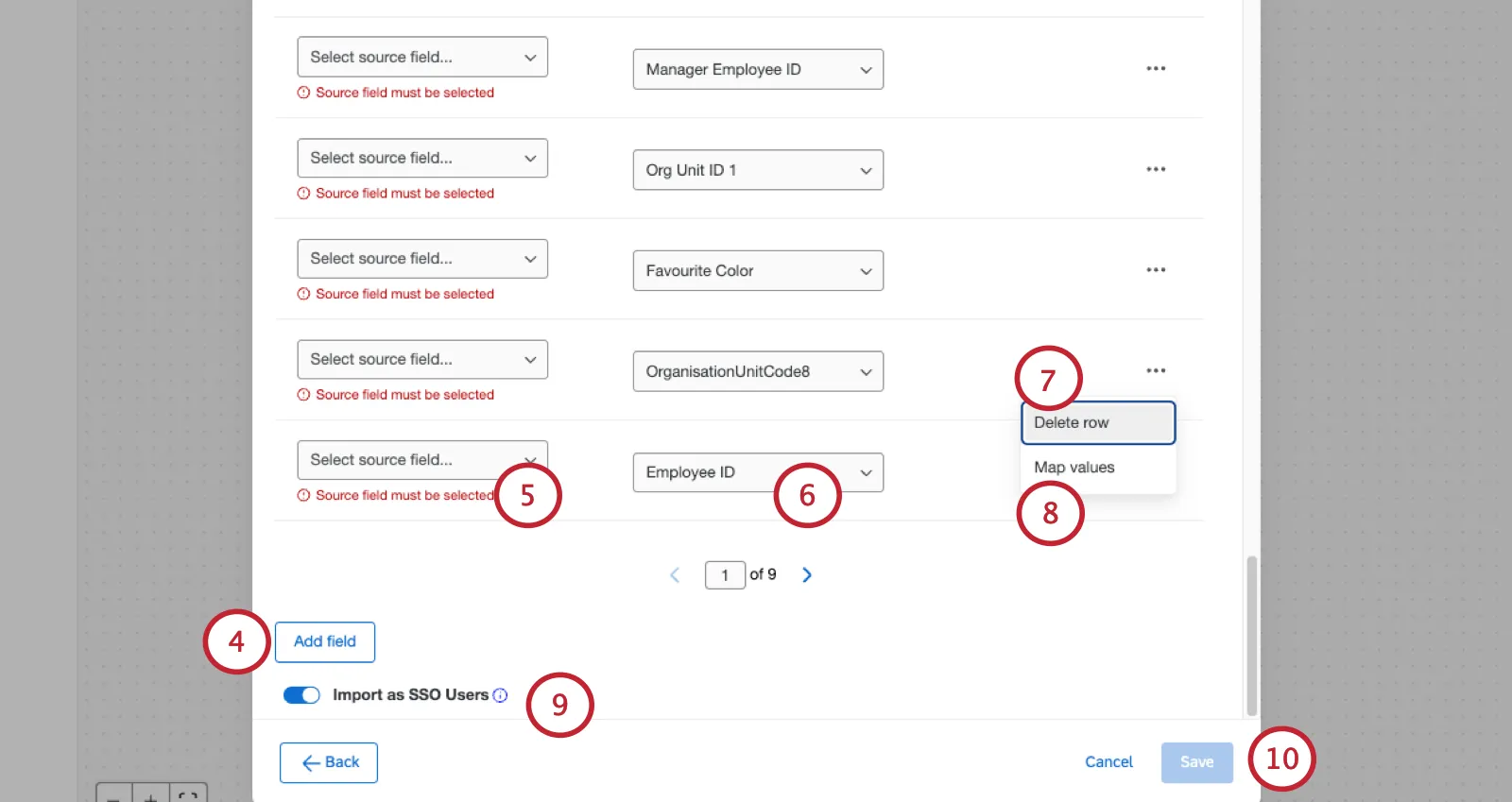Image resolution: width=1512 pixels, height=802 pixels.
Task: Open source field dropdown for Favourite Color
Action: (422, 259)
